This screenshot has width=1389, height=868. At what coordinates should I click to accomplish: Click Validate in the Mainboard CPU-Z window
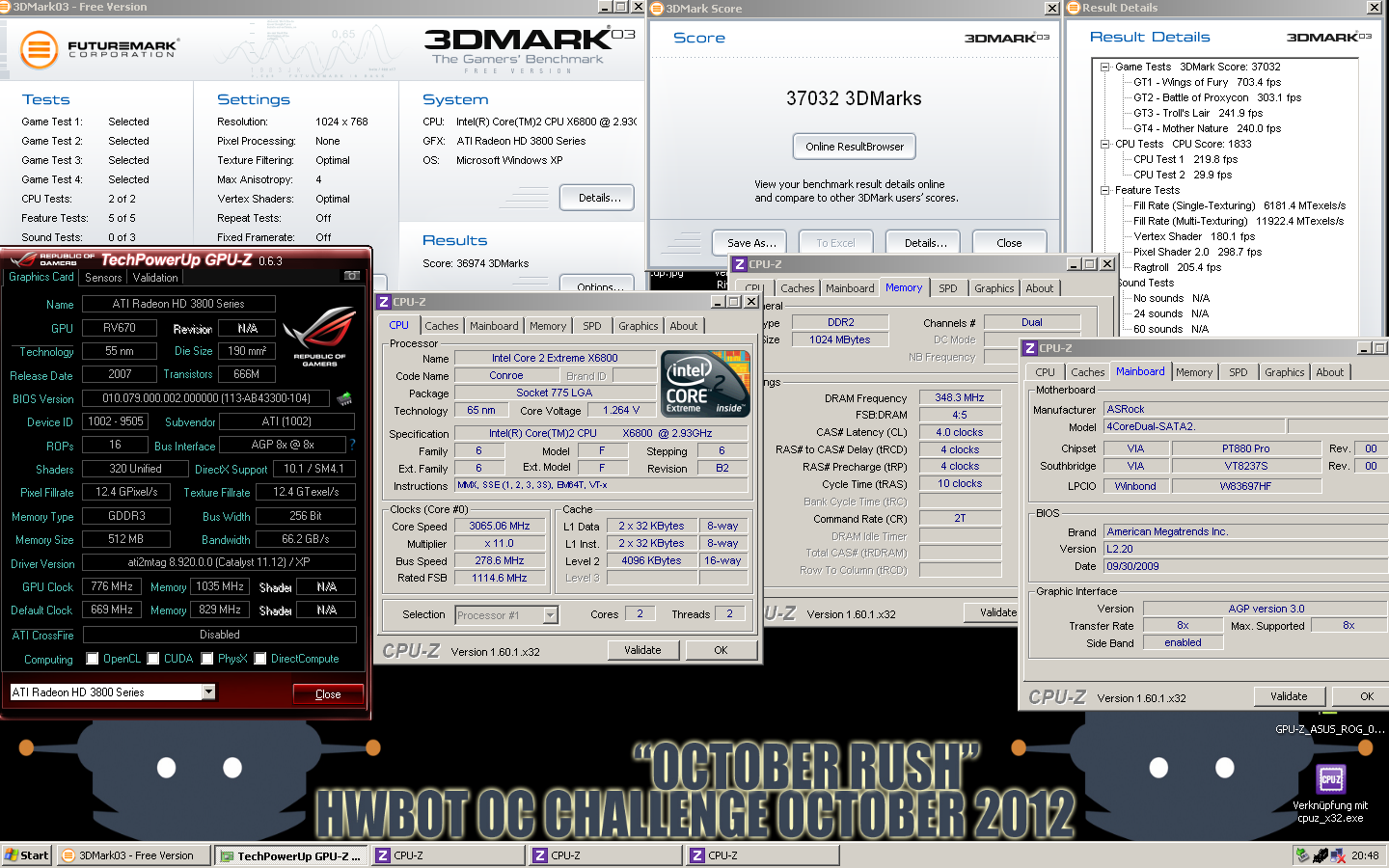(x=1289, y=696)
